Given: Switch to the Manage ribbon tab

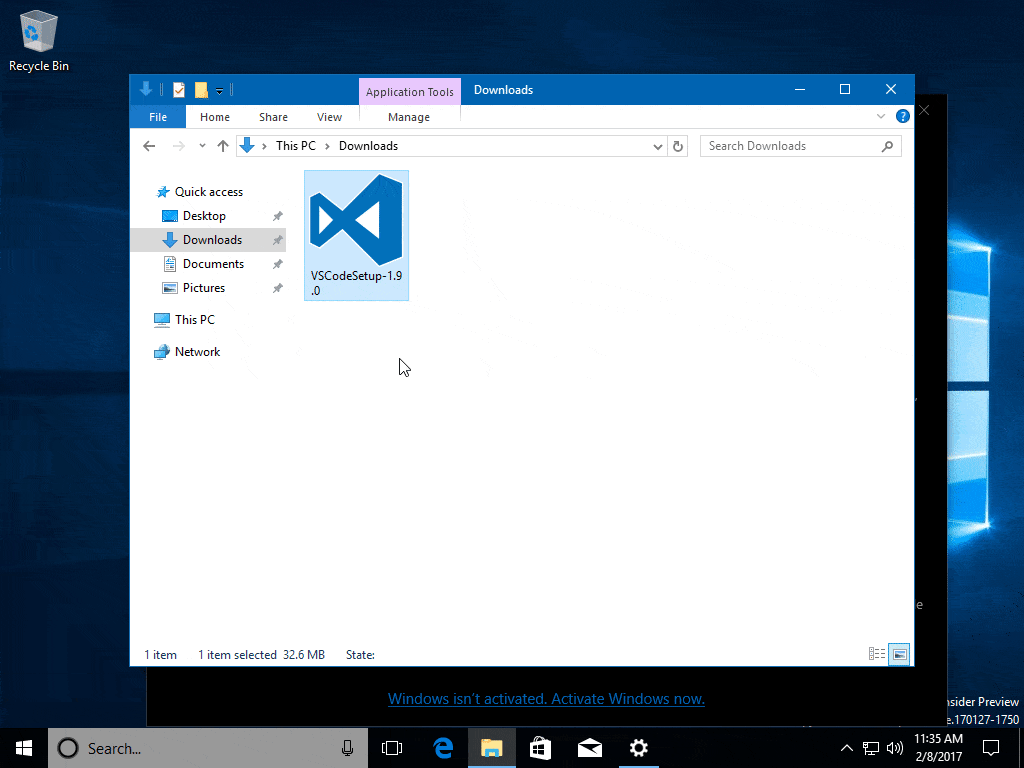Looking at the screenshot, I should pyautogui.click(x=409, y=116).
